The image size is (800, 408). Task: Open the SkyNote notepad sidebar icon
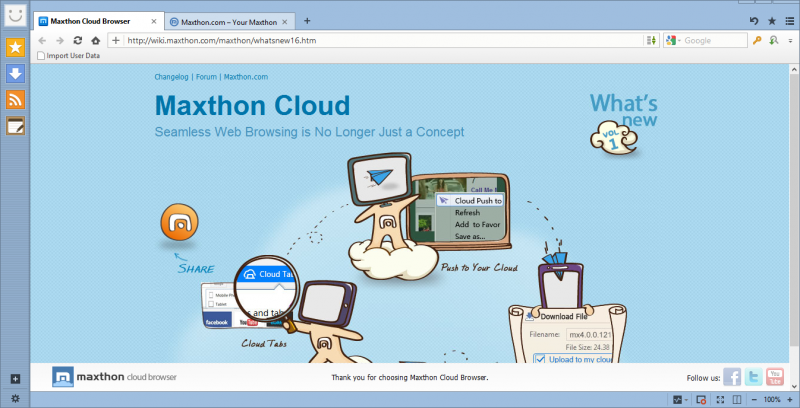pos(15,125)
